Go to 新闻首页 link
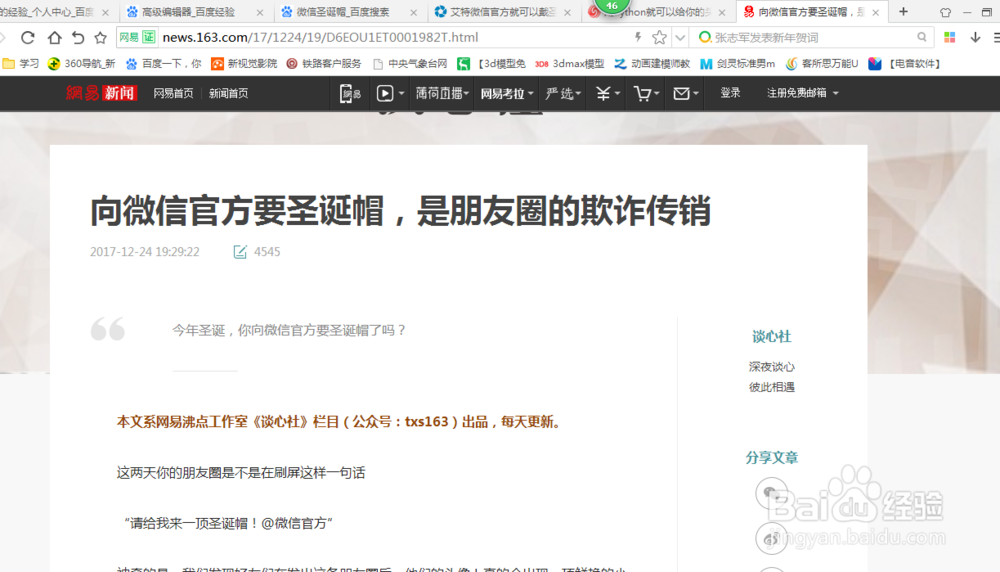Viewport: 1000px width, 572px height. pyautogui.click(x=228, y=94)
